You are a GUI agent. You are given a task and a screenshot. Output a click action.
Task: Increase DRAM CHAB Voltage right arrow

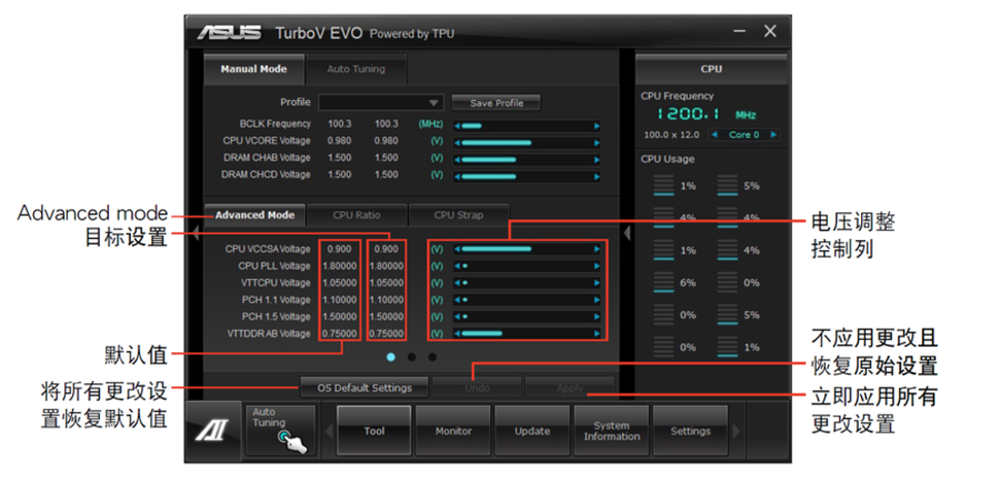597,159
